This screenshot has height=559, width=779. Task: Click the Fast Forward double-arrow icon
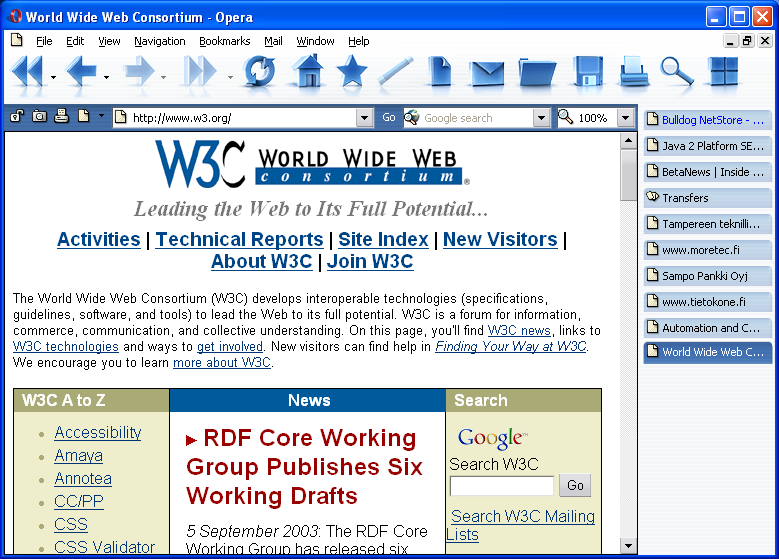200,72
